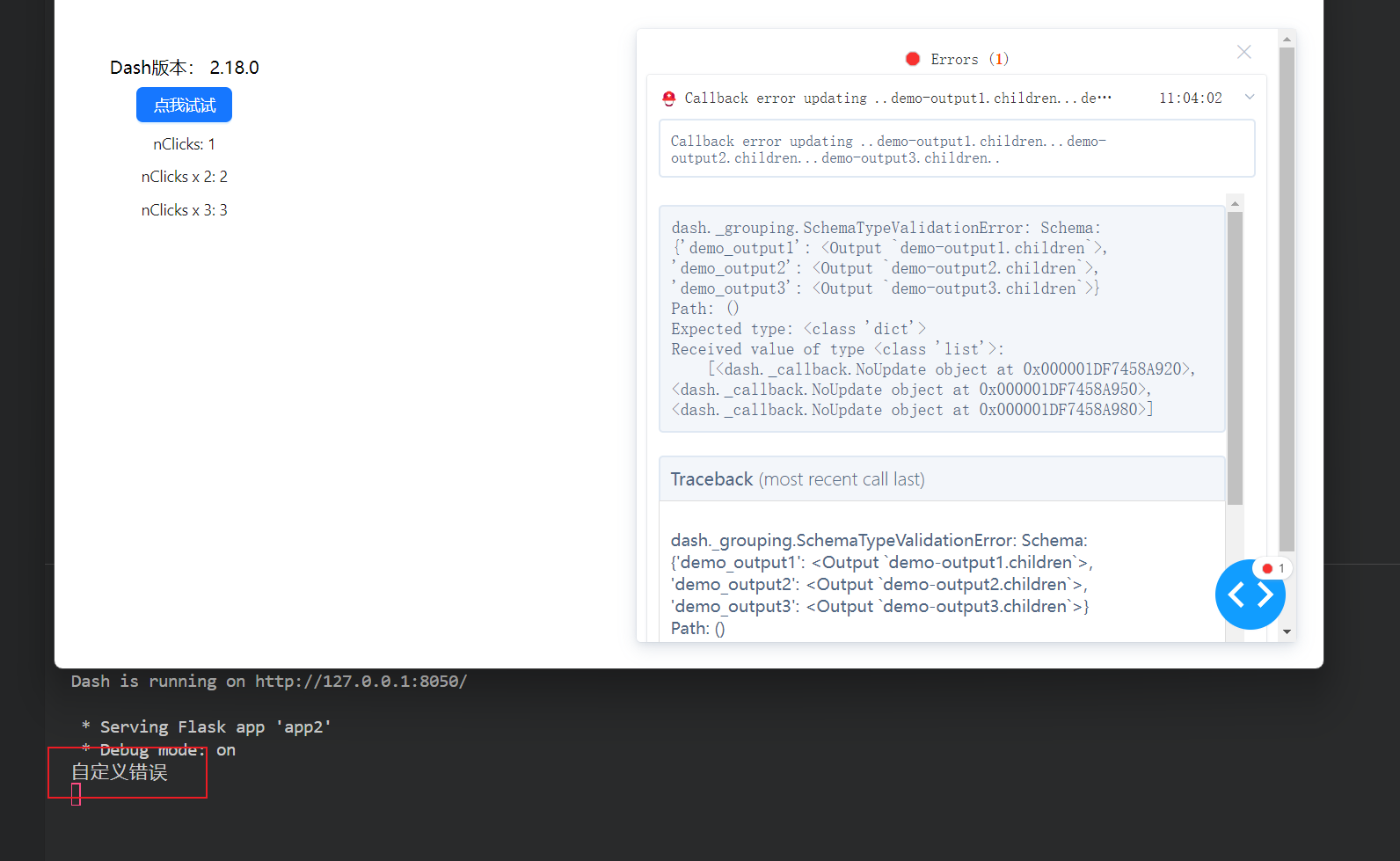
Task: Click the dash._grouping.SchemaTypeValidationError line in traceback
Action: pos(879,540)
